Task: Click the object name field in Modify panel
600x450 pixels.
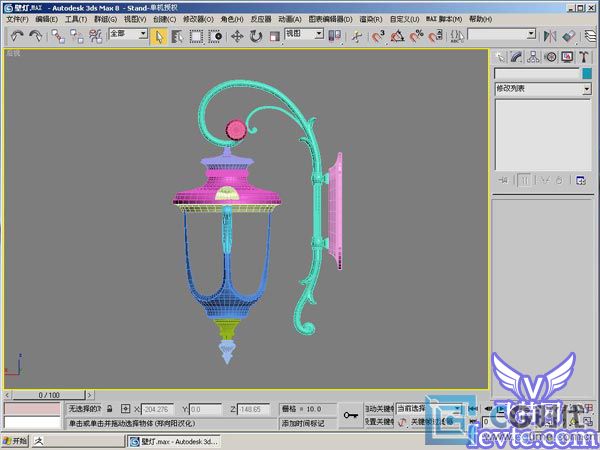Action: pos(537,73)
